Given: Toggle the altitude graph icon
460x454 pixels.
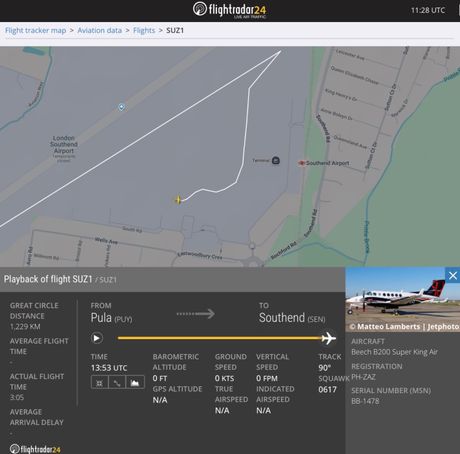Looking at the screenshot, I should tap(135, 382).
